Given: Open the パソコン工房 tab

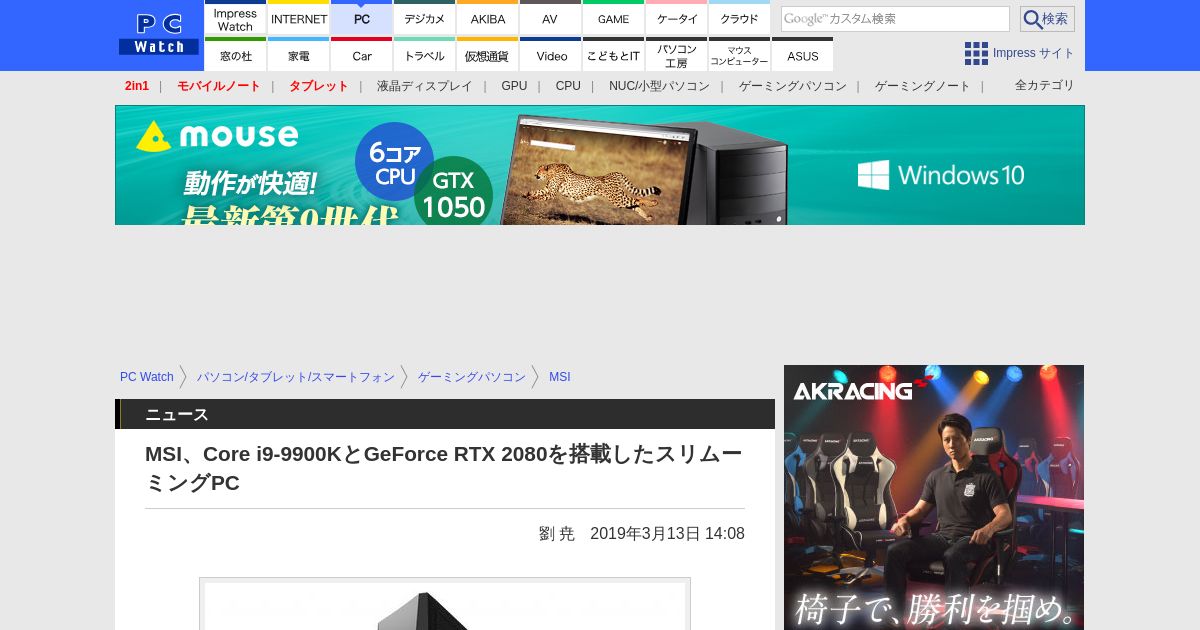Looking at the screenshot, I should point(677,54).
